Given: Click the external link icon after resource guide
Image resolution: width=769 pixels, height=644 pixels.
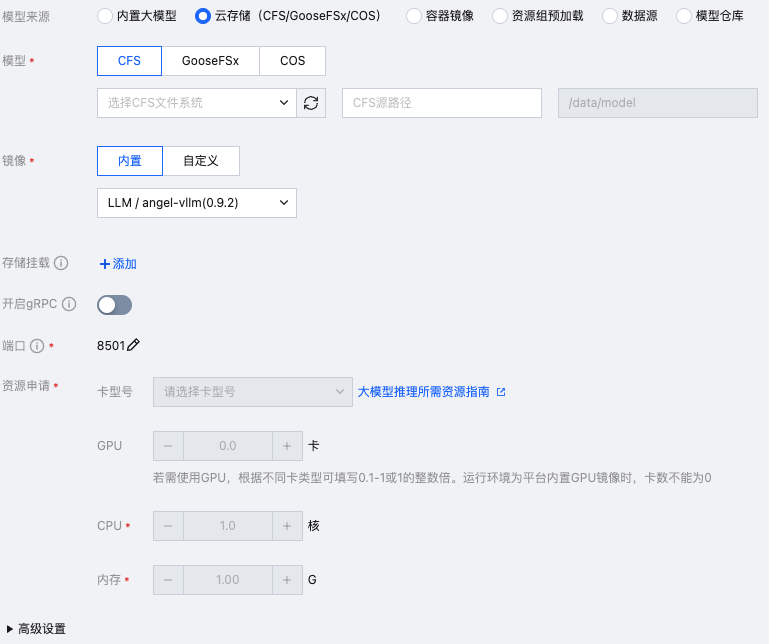Looking at the screenshot, I should (501, 392).
